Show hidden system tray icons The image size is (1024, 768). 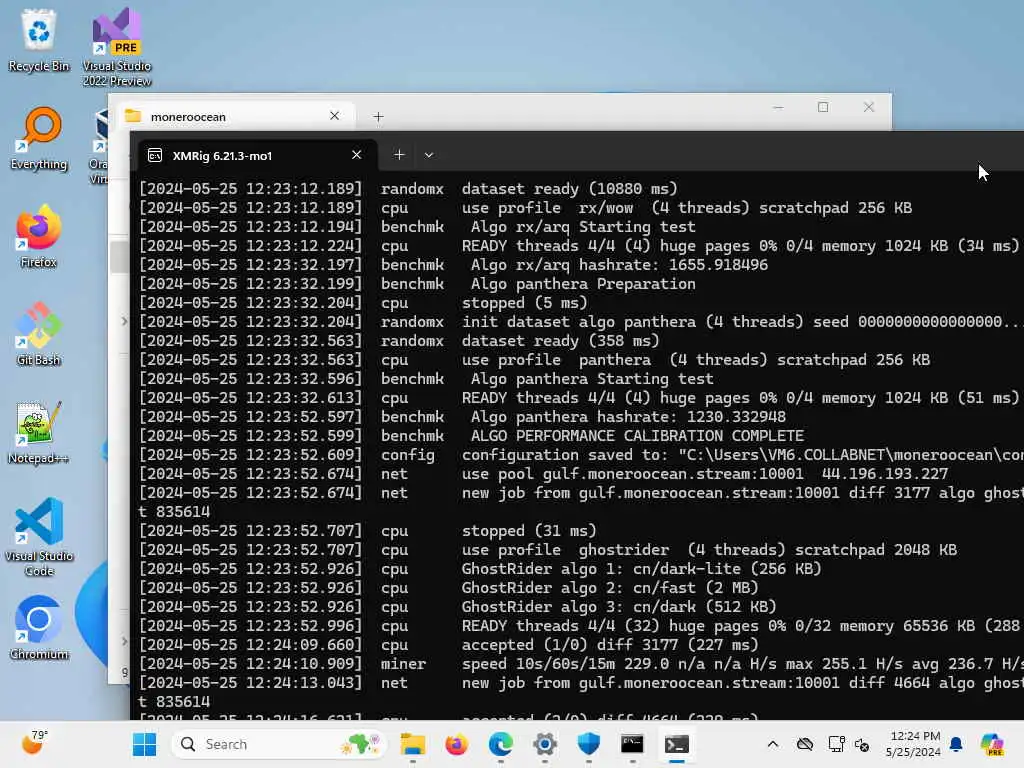[773, 744]
